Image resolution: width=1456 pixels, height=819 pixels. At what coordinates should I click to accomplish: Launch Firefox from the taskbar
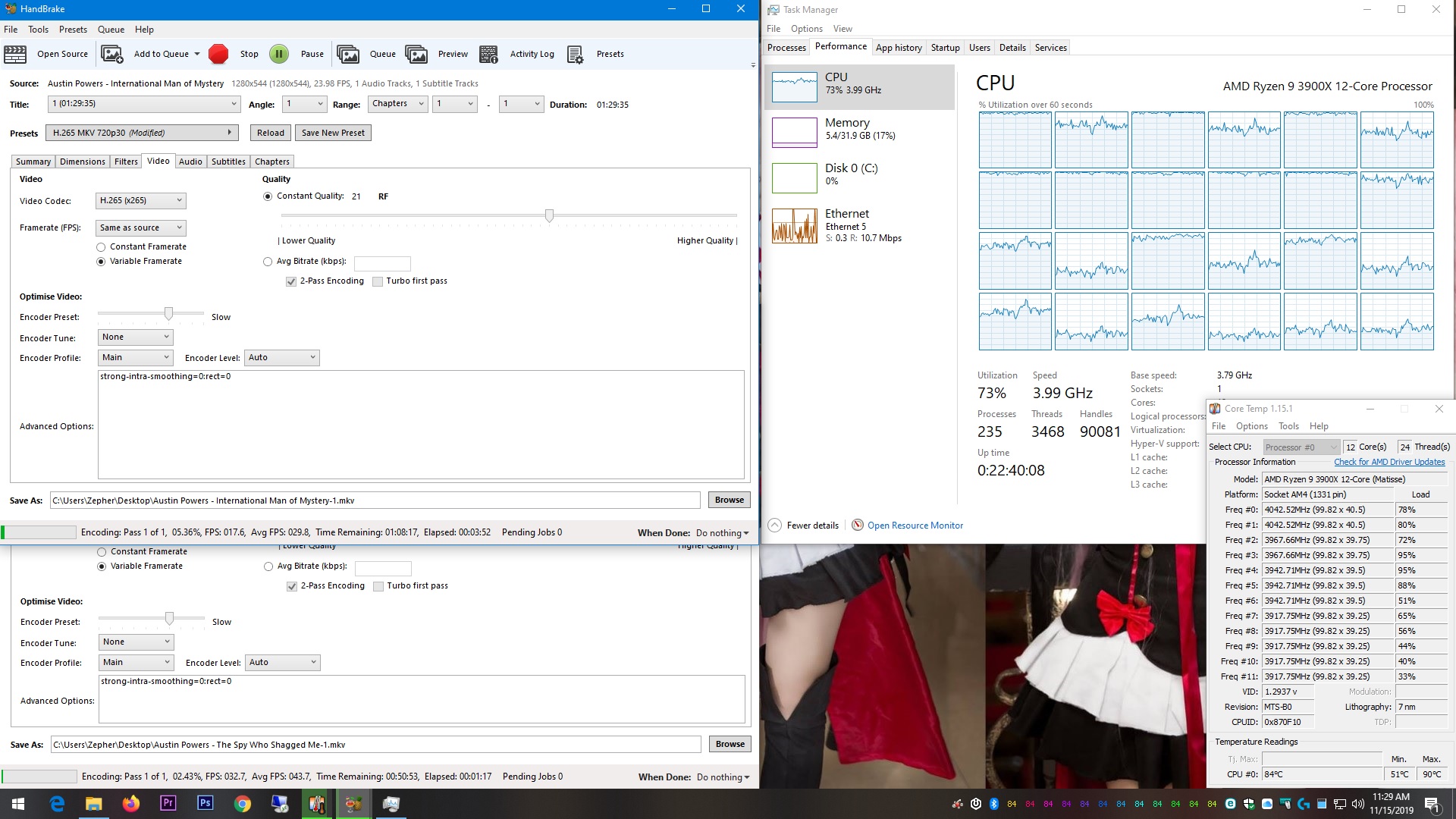pos(130,804)
